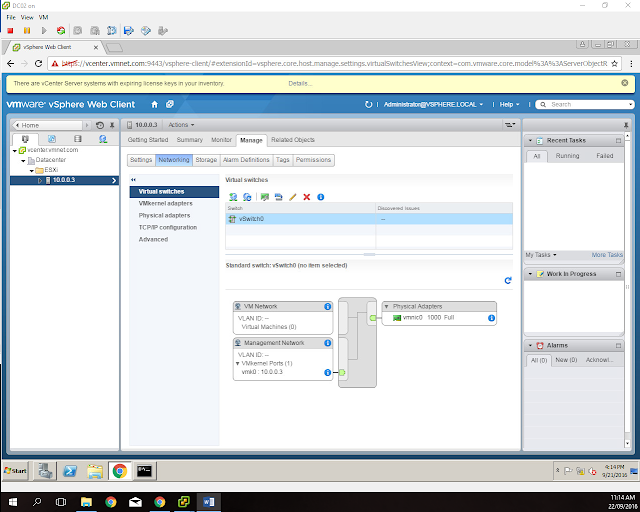Show Running tasks tab
The width and height of the screenshot is (640, 512).
pos(567,156)
